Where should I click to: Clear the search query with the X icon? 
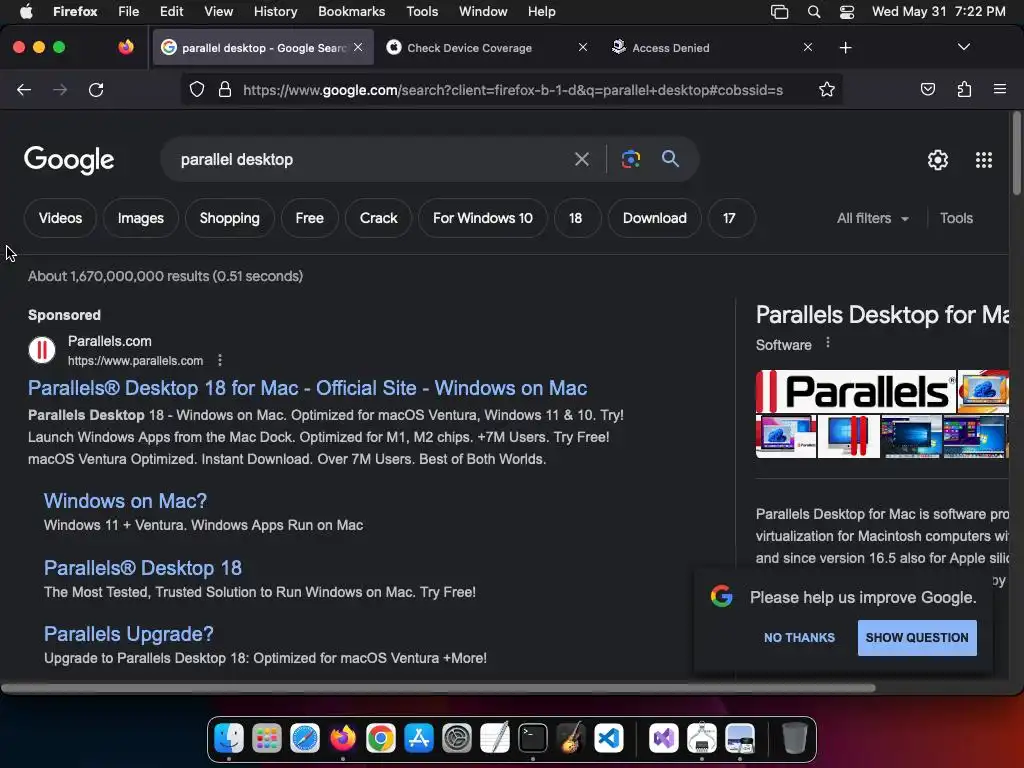click(581, 159)
